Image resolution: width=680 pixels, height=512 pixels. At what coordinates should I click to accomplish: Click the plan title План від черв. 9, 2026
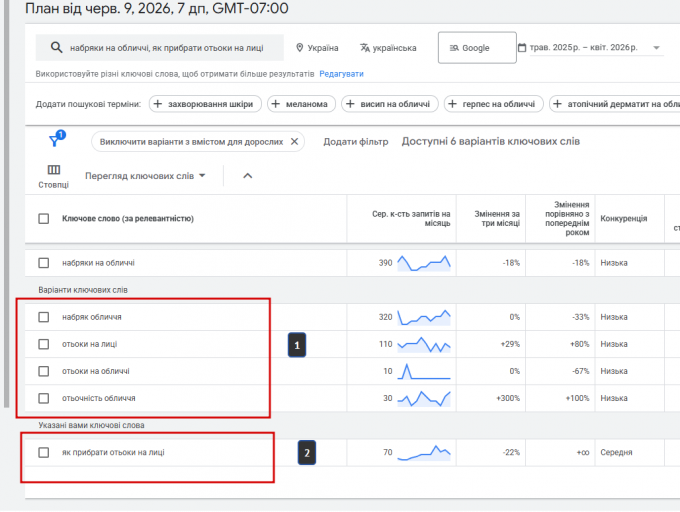[x=157, y=8]
